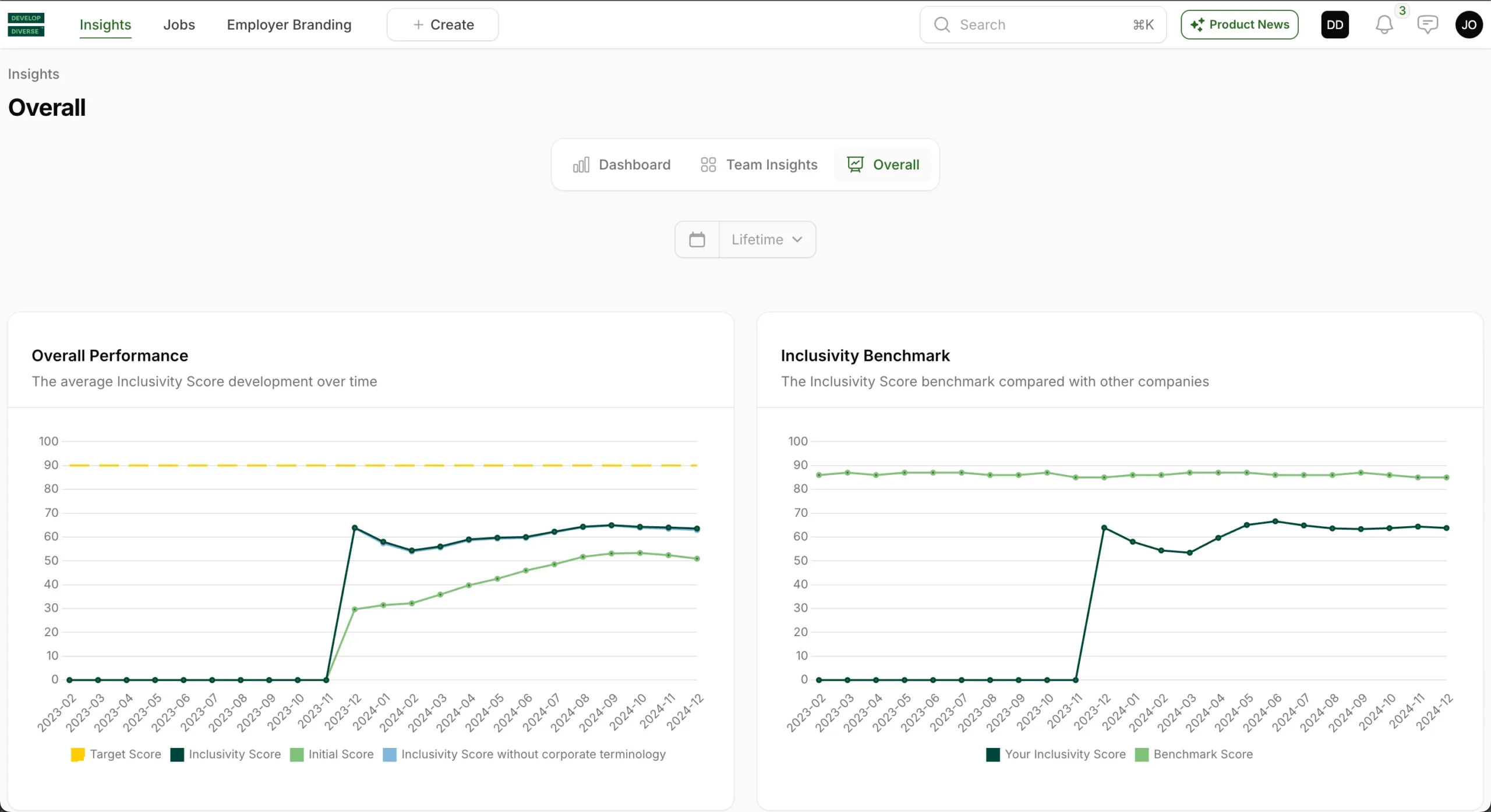
Task: Click the Develop Diverse logo
Action: click(26, 24)
